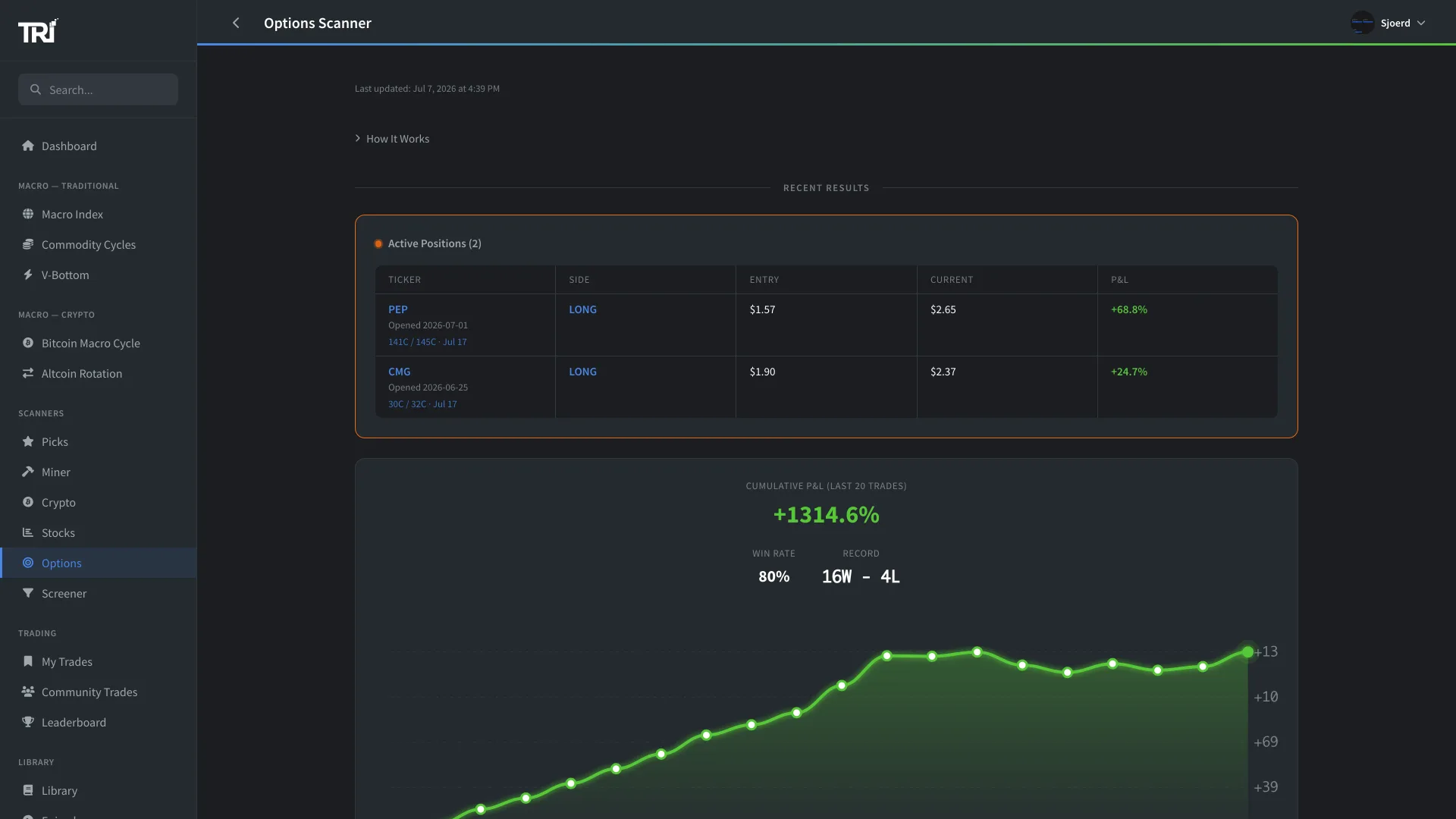Open the CMG ticker link
Viewport: 1456px width, 819px height.
pyautogui.click(x=399, y=372)
